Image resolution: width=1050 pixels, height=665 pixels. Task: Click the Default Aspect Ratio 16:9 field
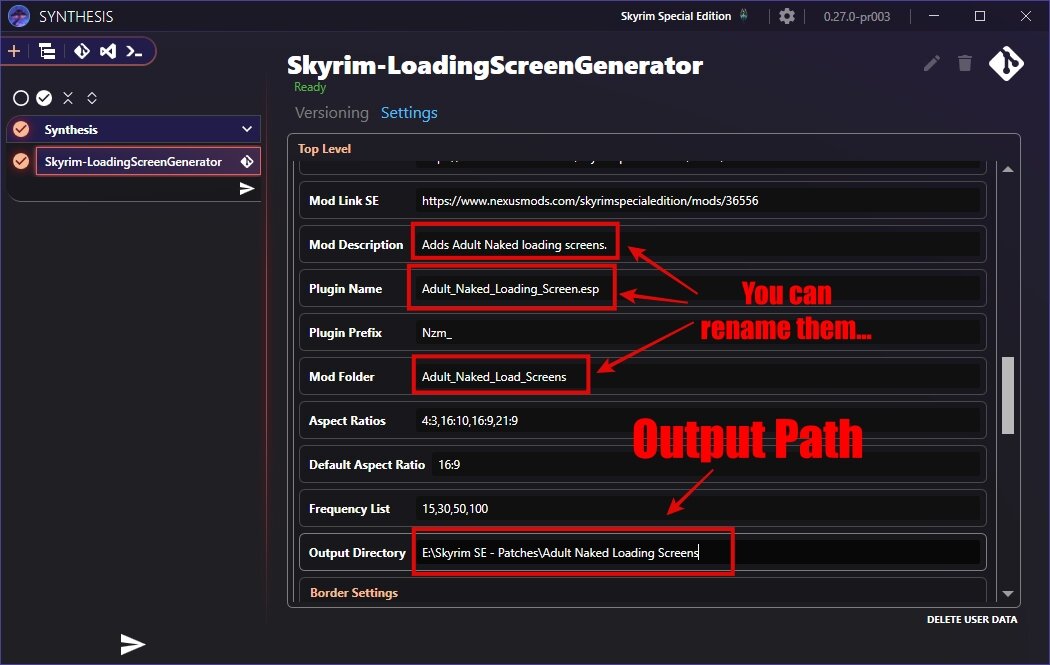[706, 465]
